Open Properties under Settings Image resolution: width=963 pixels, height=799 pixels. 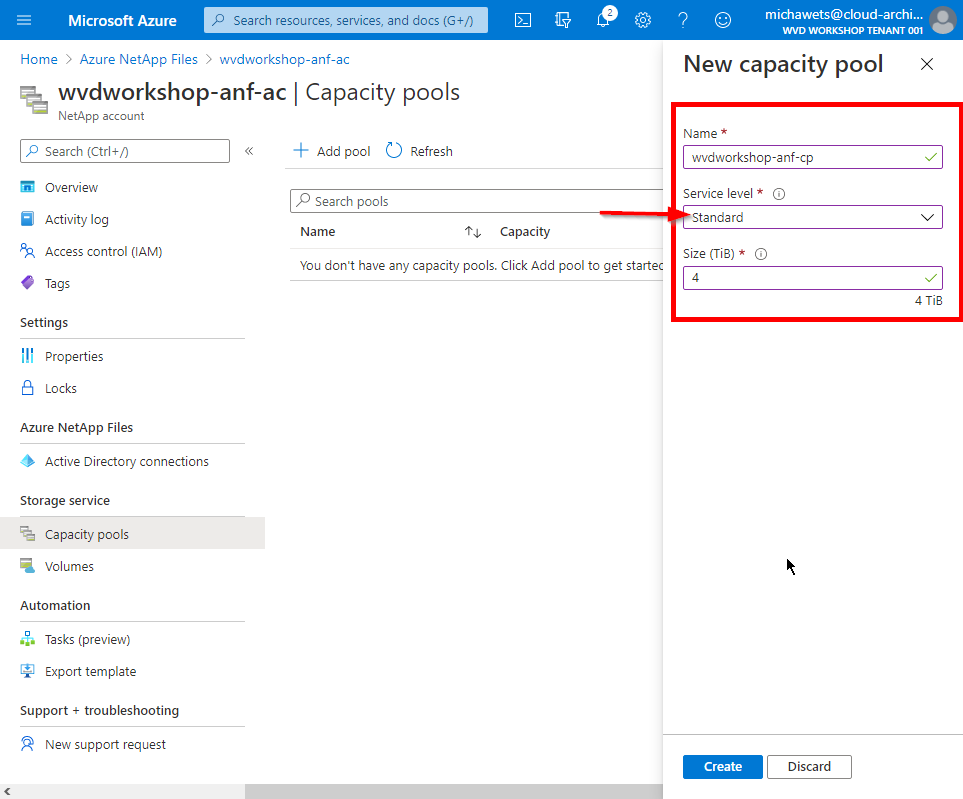pos(74,356)
